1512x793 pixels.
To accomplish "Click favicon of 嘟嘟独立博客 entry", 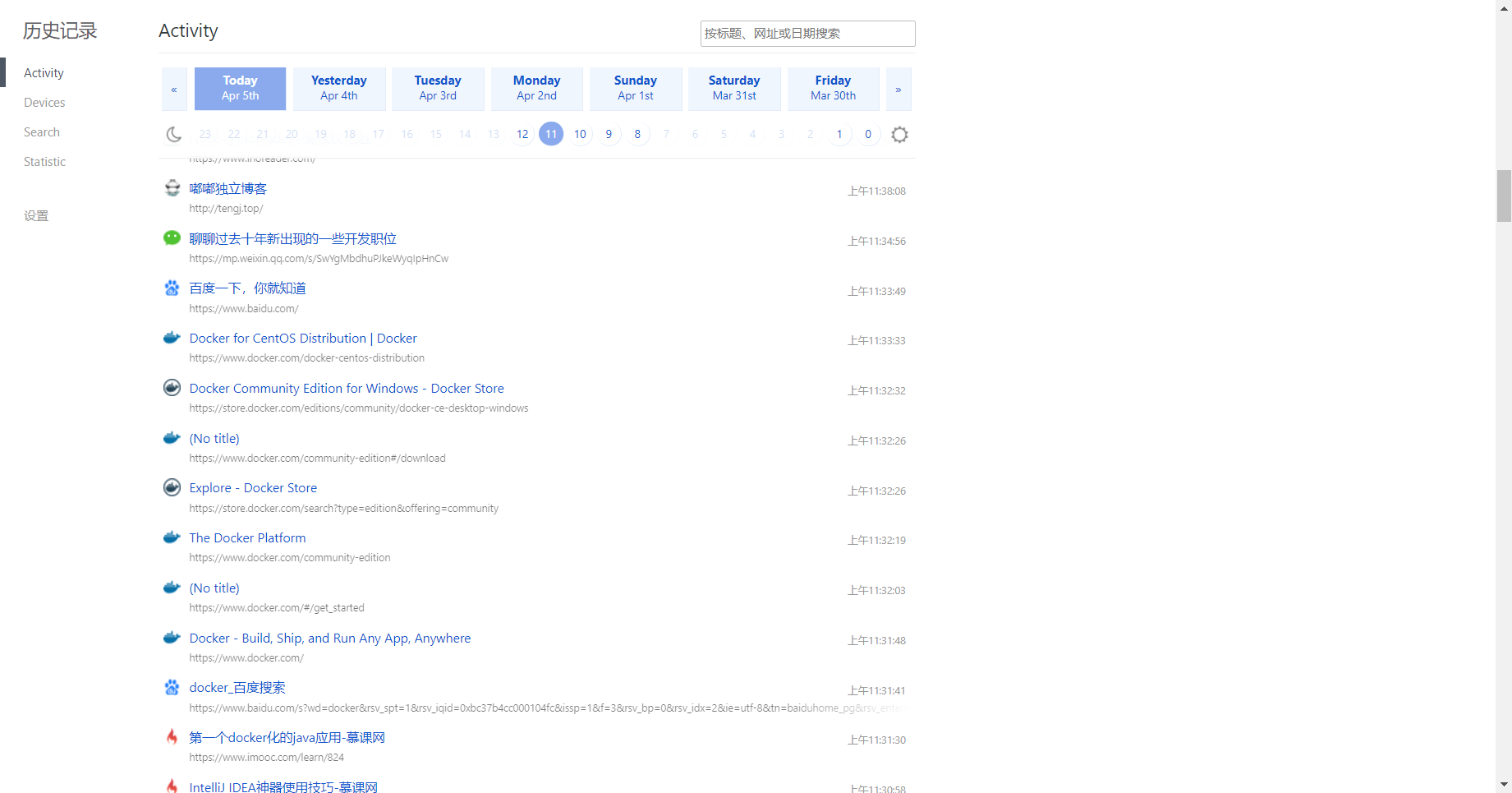I will 172,188.
